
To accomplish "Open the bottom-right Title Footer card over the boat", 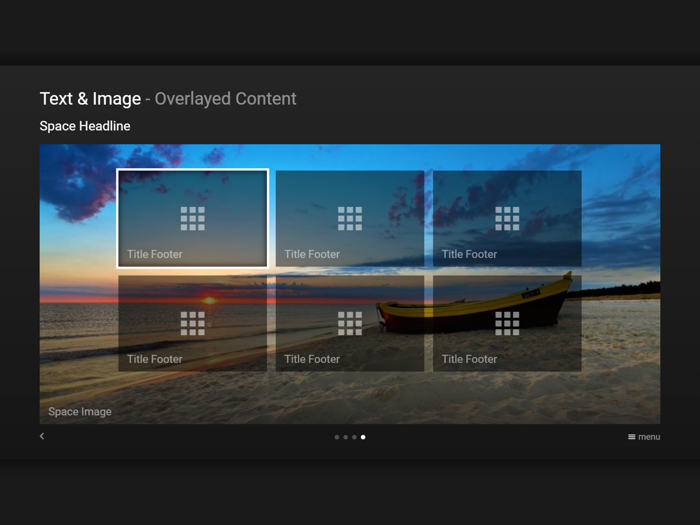I will (507, 323).
